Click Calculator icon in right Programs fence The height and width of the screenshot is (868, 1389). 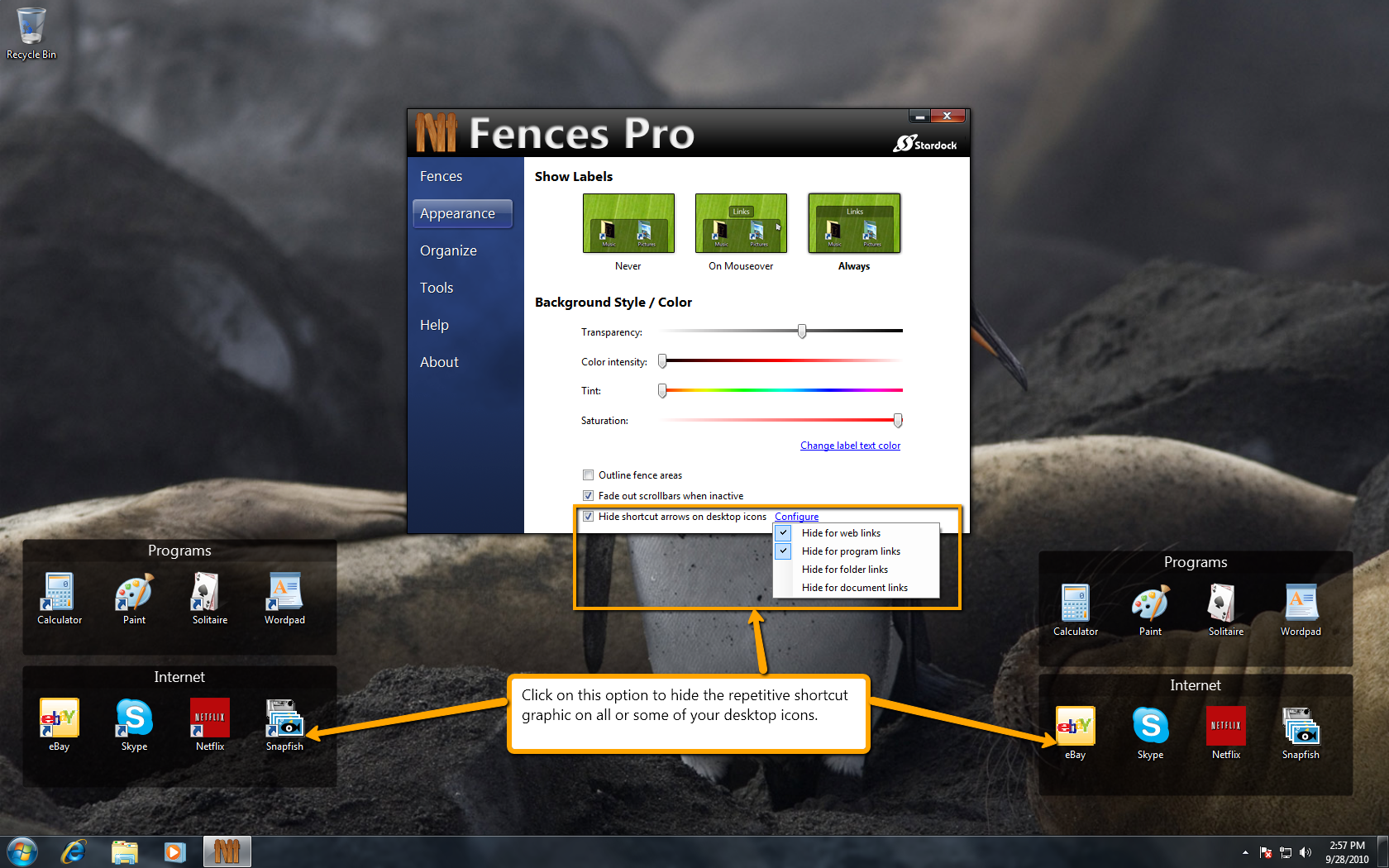tap(1075, 609)
